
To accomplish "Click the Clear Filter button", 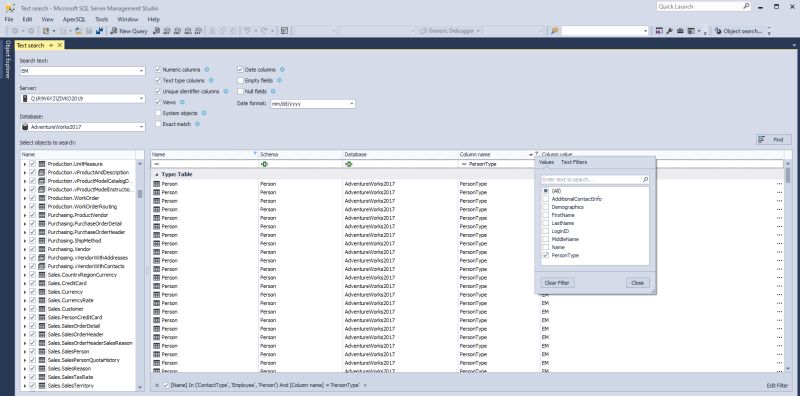I will [x=557, y=283].
